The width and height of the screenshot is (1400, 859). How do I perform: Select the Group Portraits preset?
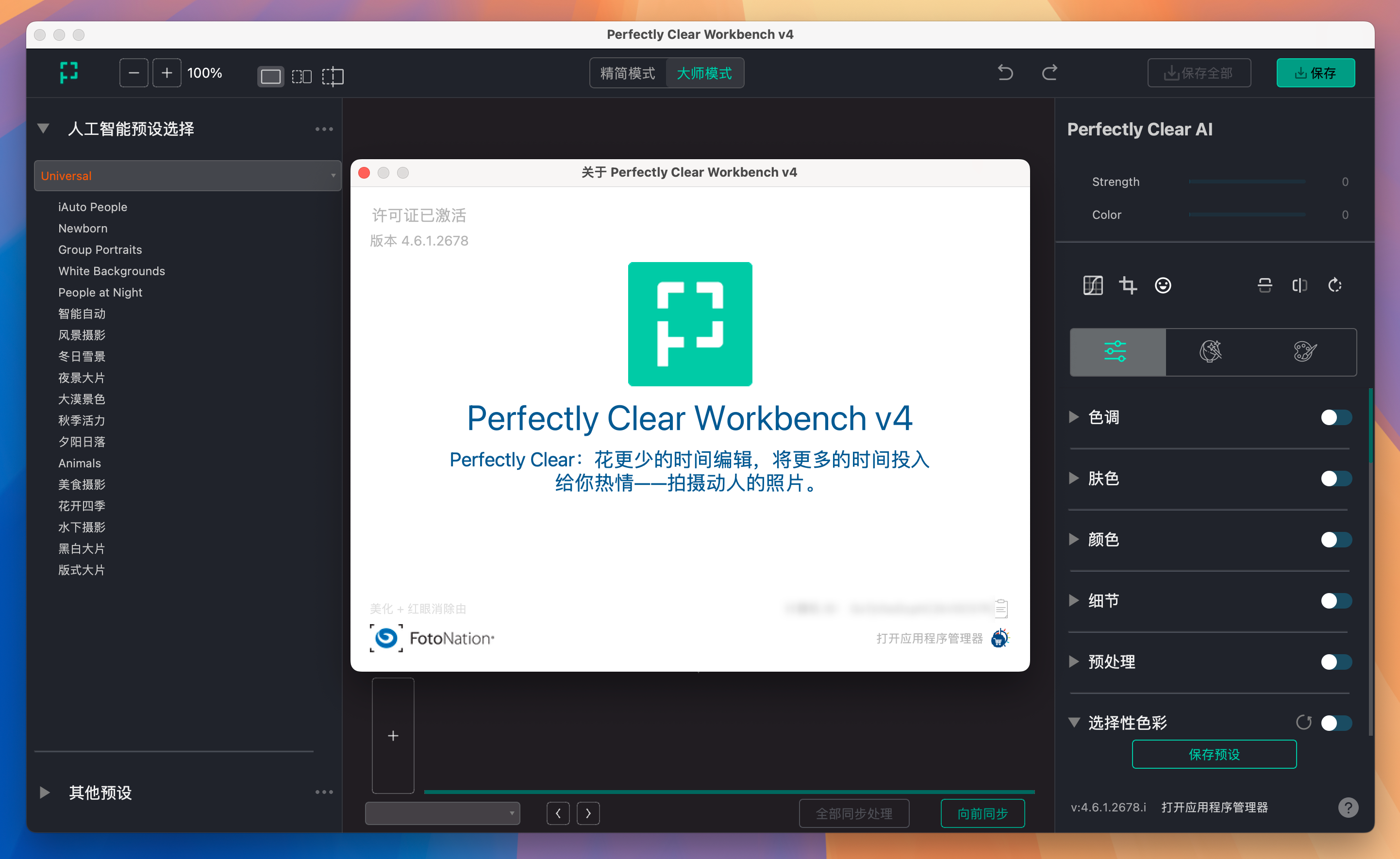pos(100,250)
